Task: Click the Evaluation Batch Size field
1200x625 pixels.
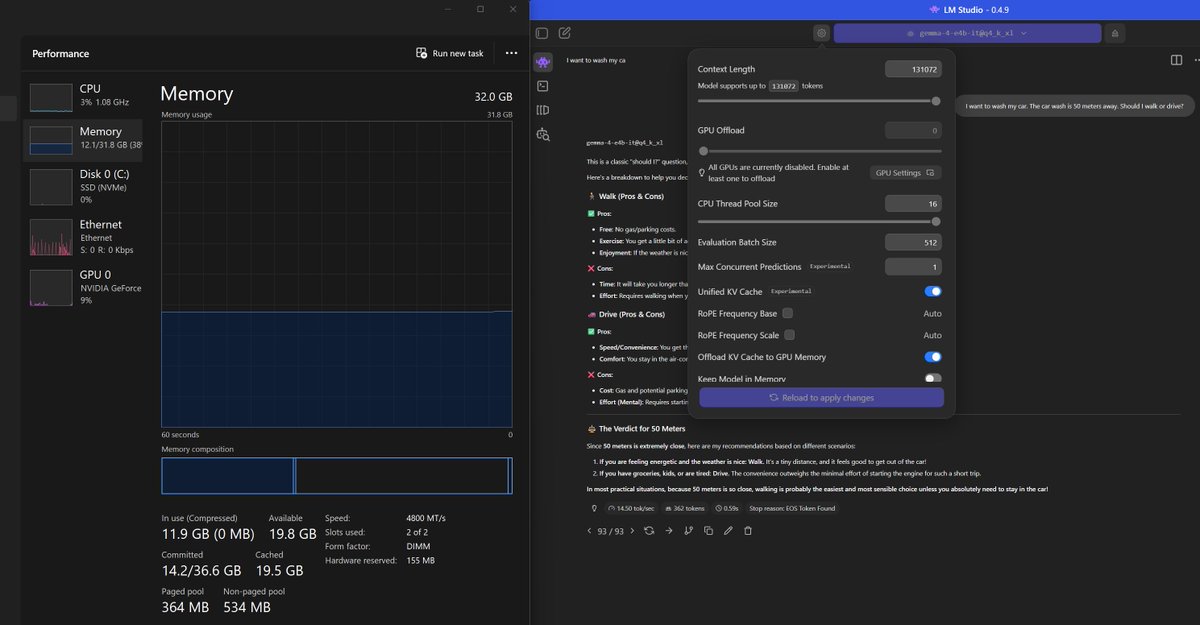Action: 914,242
